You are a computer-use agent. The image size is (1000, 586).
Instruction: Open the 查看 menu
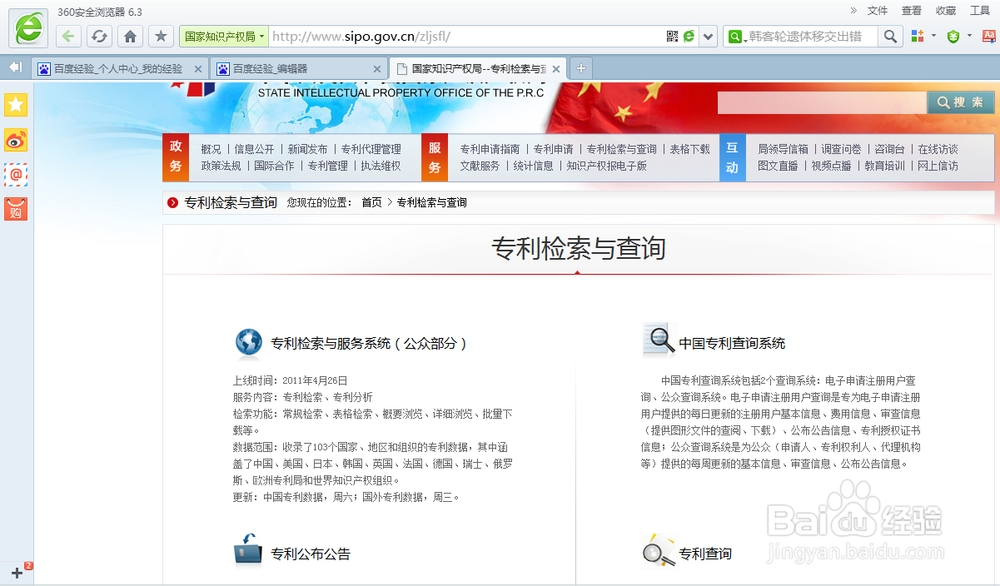(x=911, y=10)
